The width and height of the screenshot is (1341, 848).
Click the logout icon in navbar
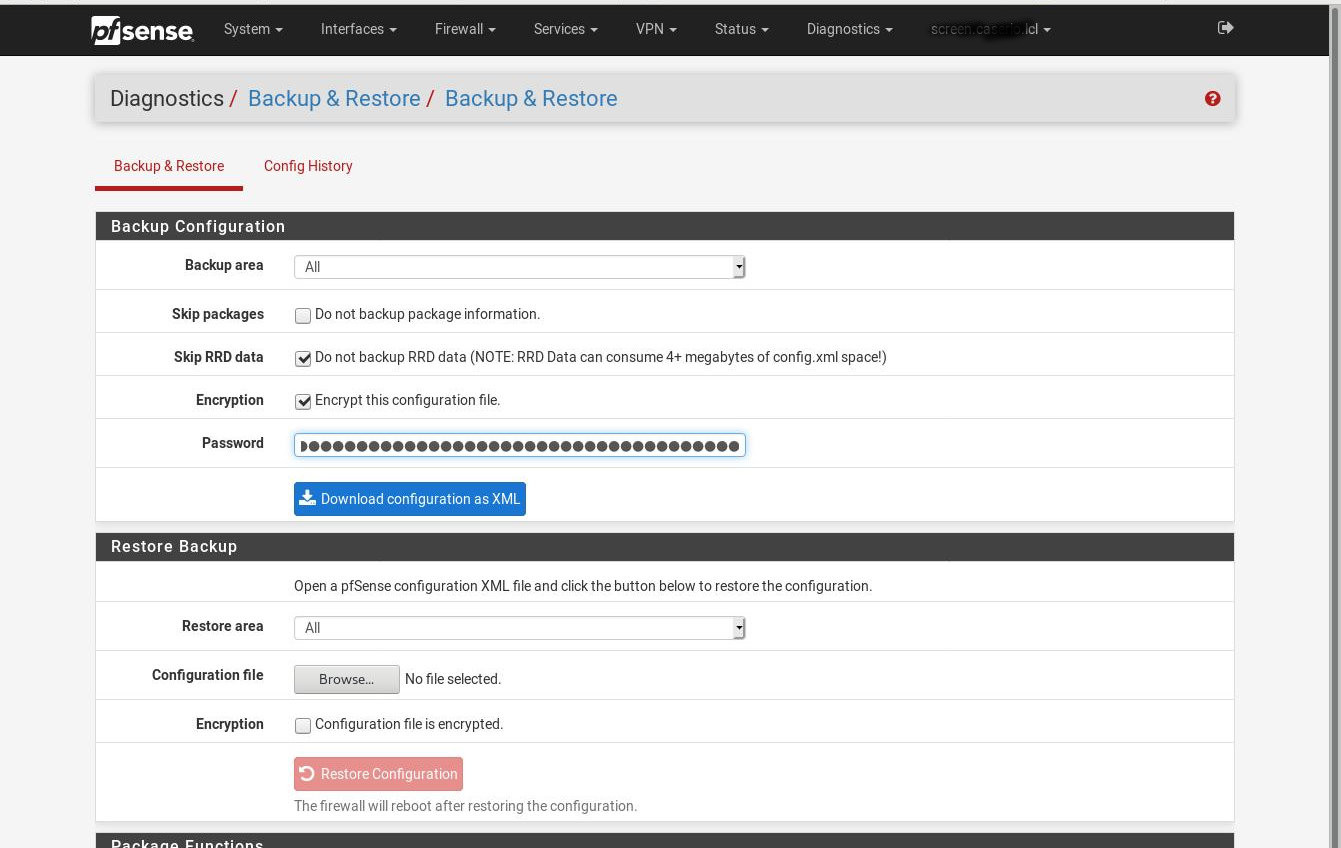pyautogui.click(x=1225, y=28)
